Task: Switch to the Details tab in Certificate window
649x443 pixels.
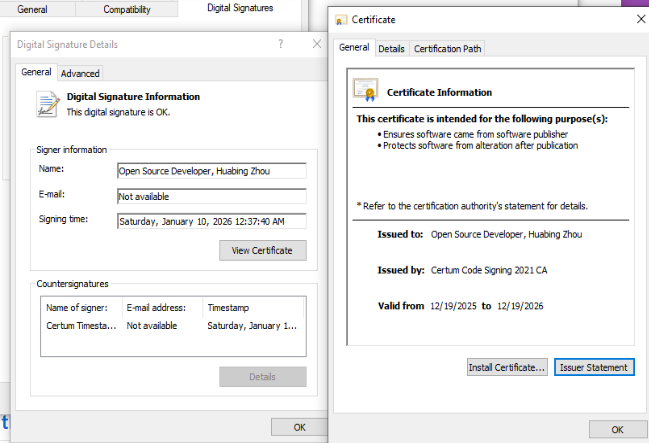Action: click(x=391, y=49)
